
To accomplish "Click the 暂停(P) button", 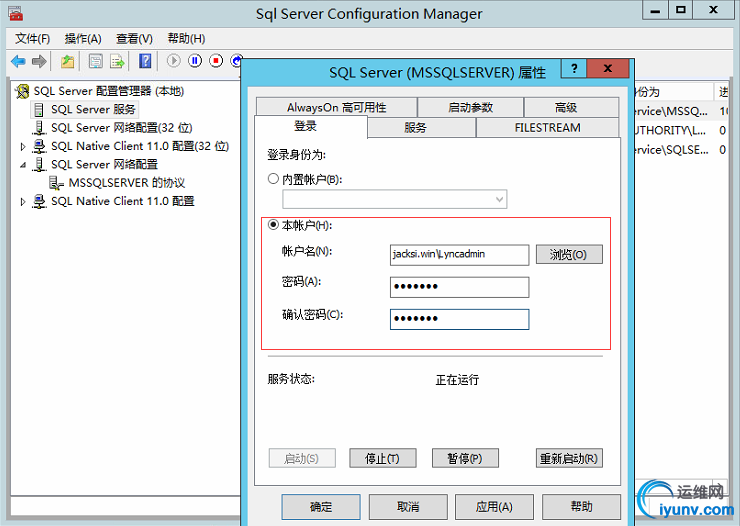I will (465, 458).
